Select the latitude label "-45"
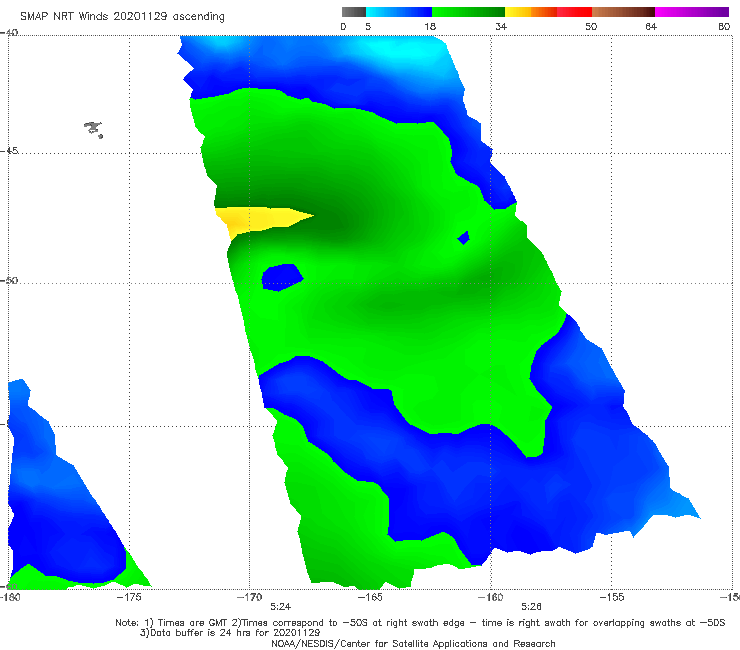The height and width of the screenshot is (650, 740). [x=9, y=151]
